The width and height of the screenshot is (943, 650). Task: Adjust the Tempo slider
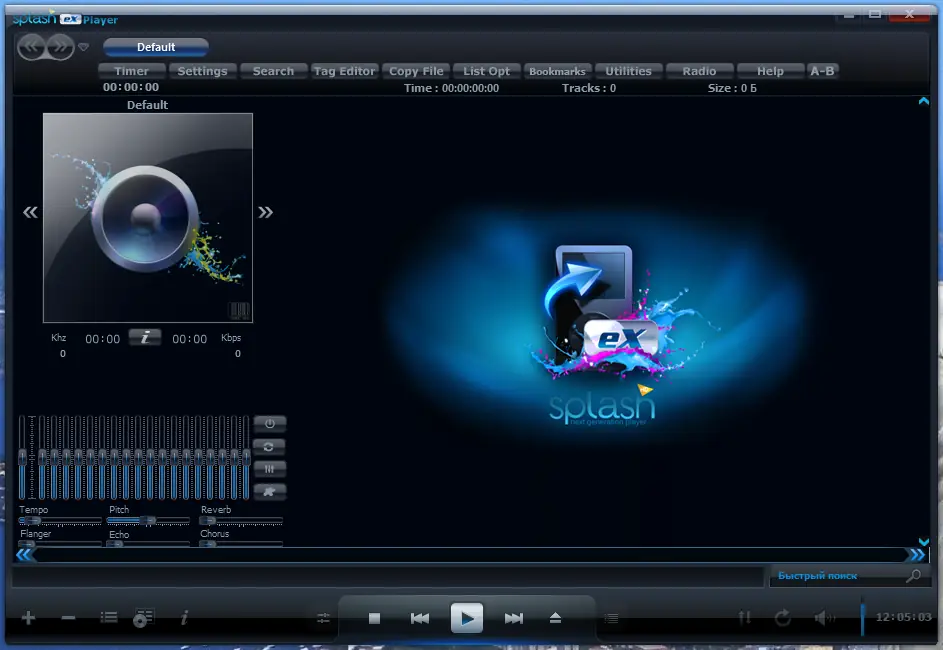(60, 521)
